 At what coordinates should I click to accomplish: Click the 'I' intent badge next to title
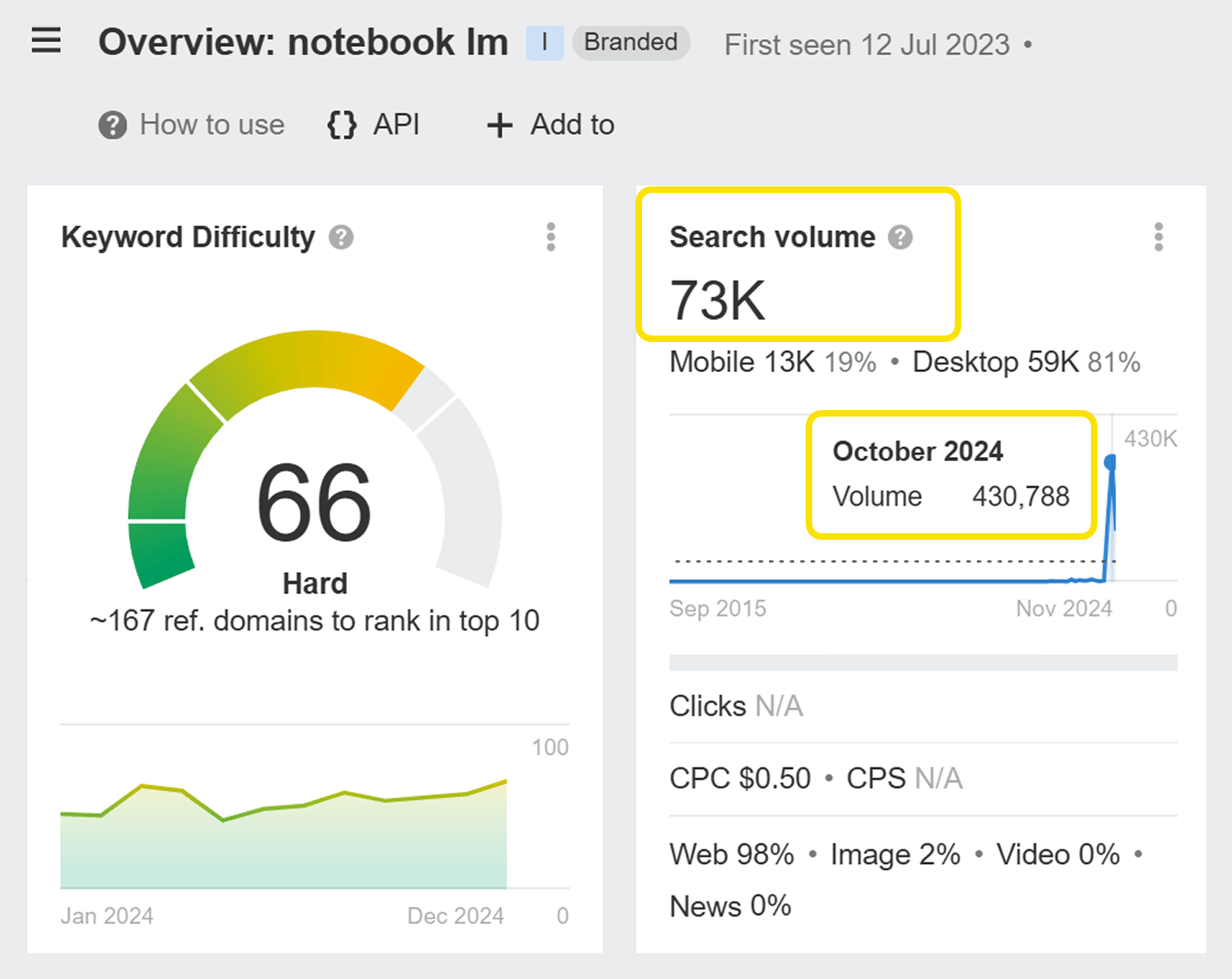click(545, 43)
